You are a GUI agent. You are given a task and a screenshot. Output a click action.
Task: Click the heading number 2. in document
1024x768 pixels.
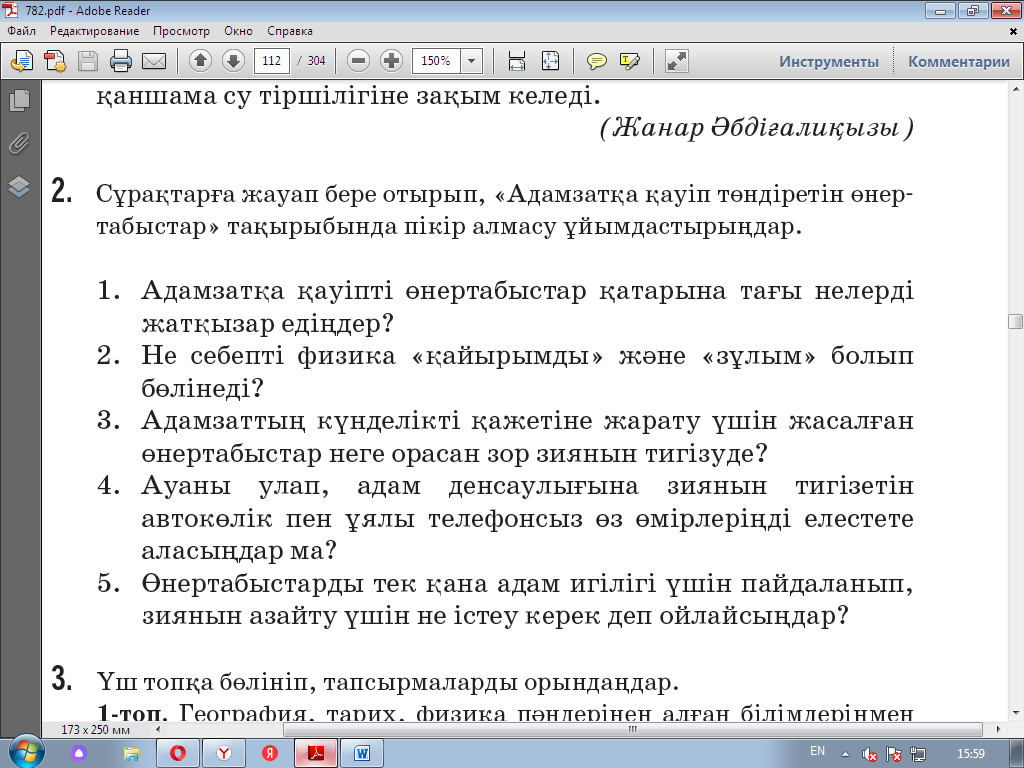tap(61, 192)
